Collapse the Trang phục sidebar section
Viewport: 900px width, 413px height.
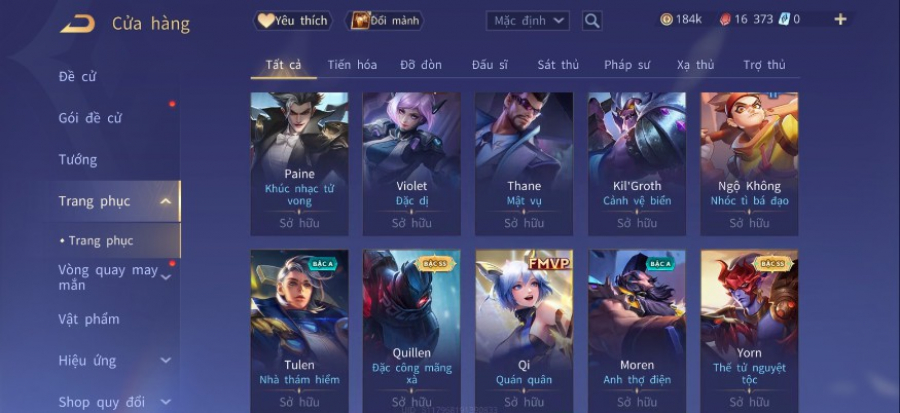(x=165, y=201)
